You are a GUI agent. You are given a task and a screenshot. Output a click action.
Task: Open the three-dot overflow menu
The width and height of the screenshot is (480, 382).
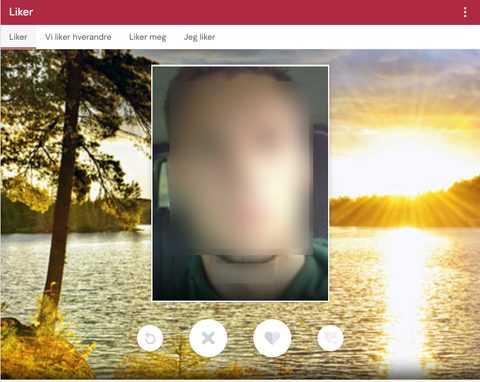click(465, 12)
